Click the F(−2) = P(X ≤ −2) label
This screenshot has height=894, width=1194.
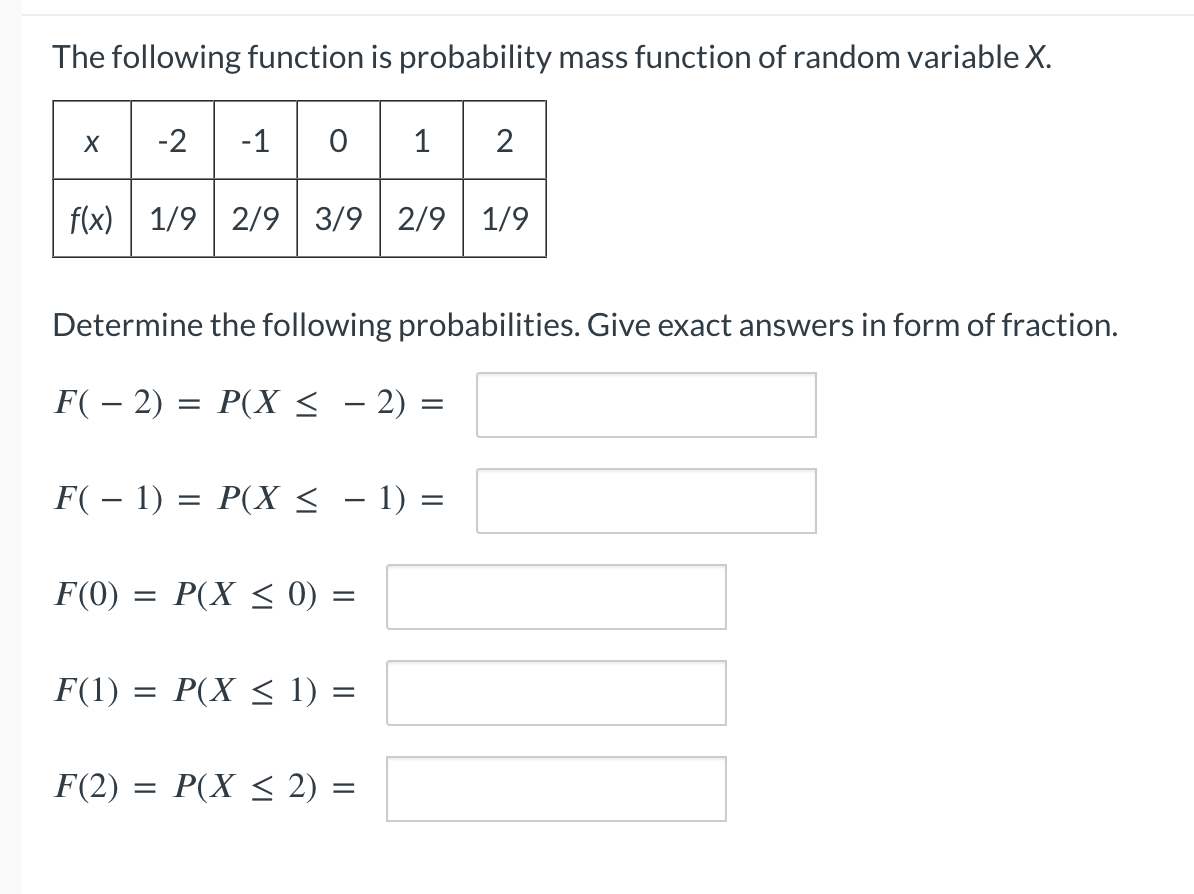click(x=250, y=402)
